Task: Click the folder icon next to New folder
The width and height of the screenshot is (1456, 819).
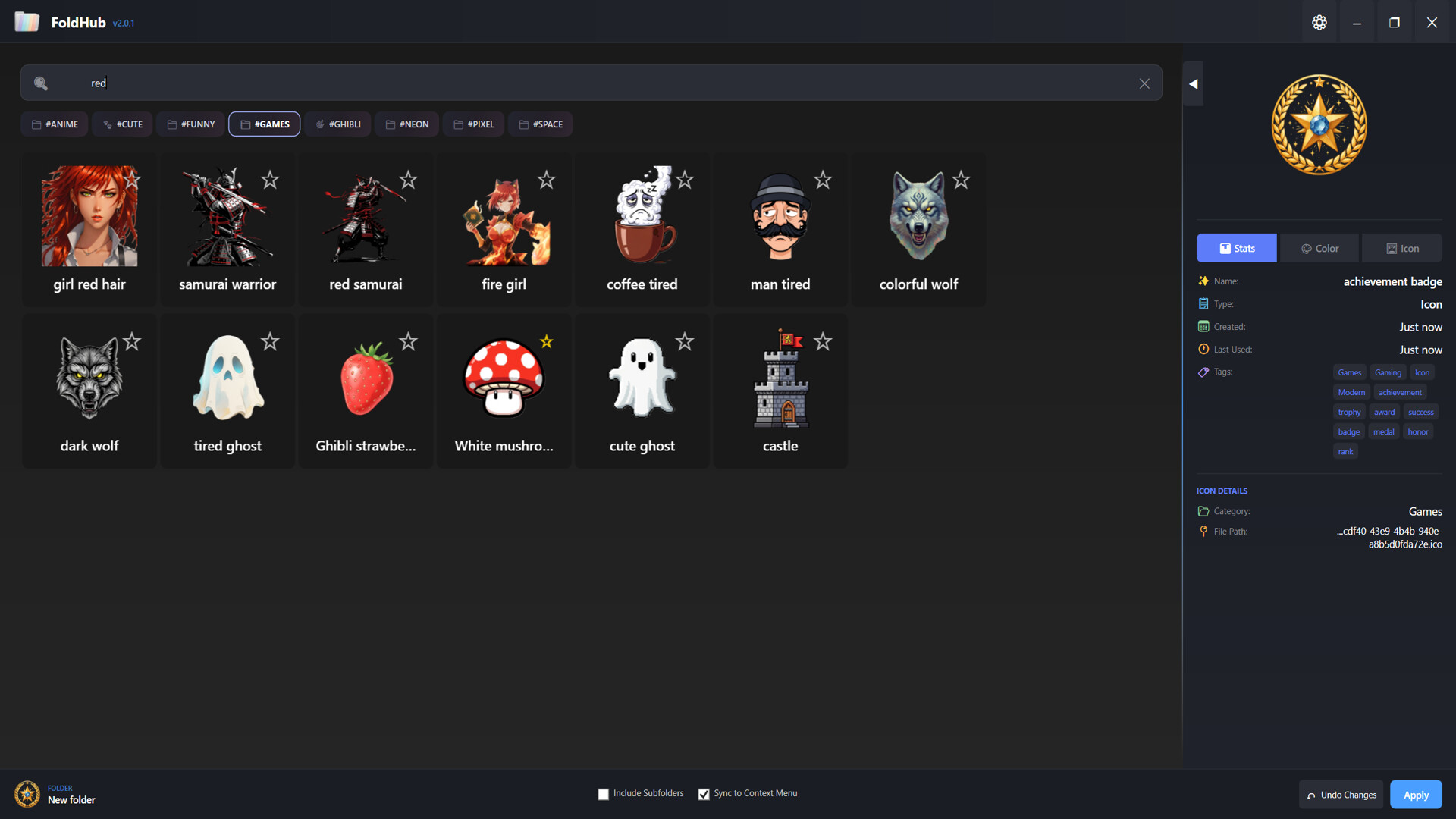Action: click(x=27, y=794)
